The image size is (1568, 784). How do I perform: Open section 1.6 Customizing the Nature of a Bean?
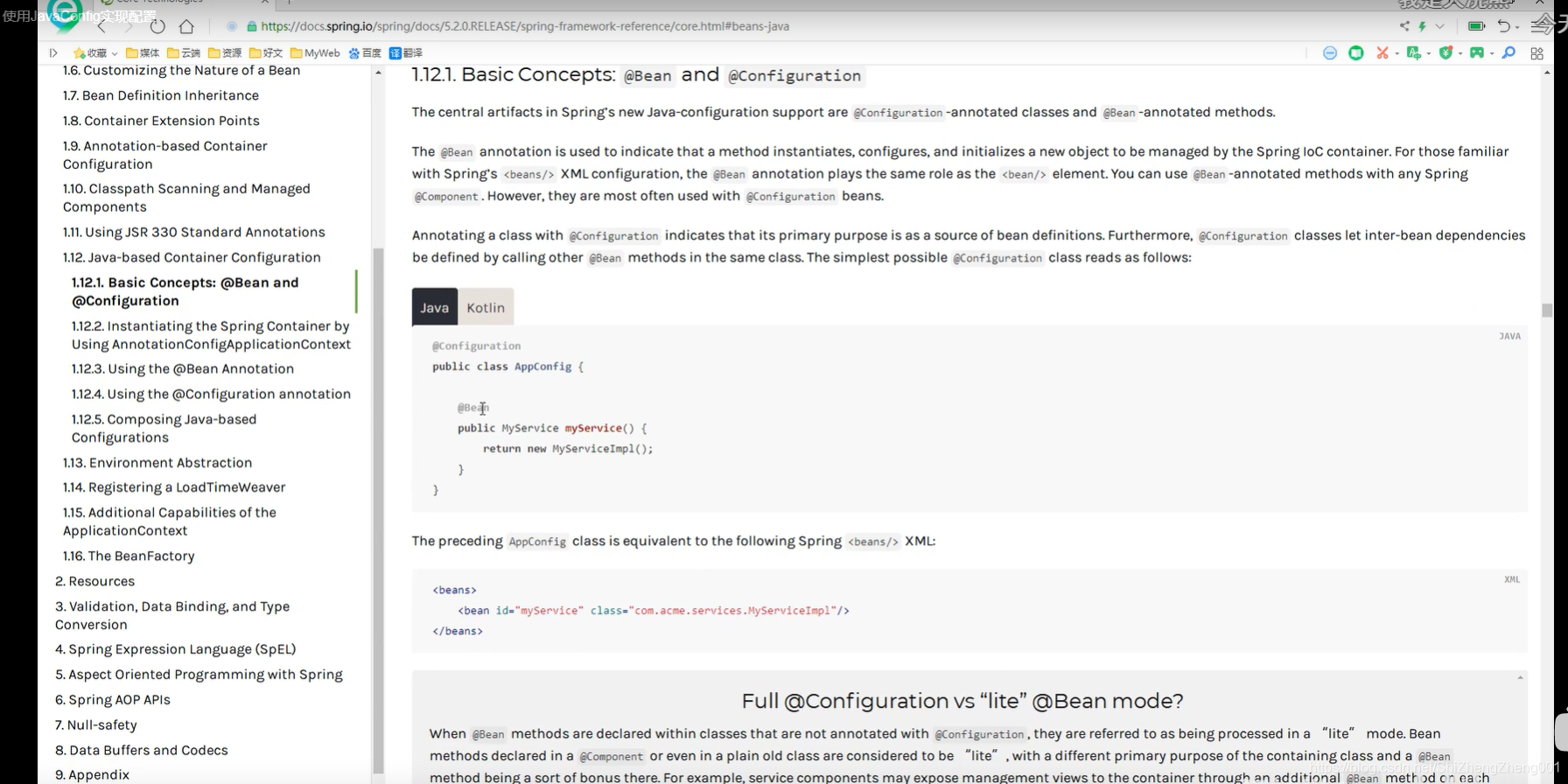(x=181, y=70)
